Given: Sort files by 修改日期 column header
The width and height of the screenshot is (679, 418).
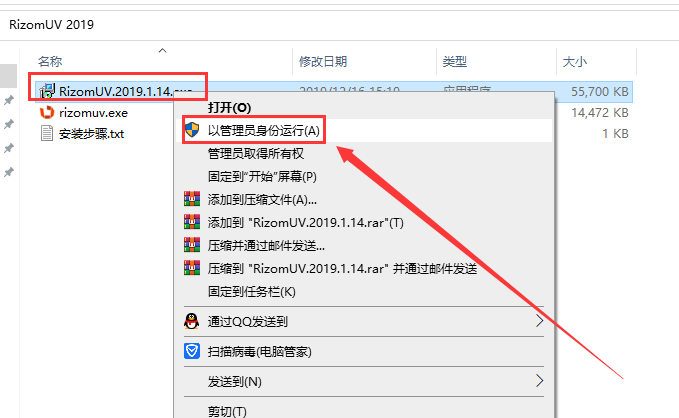Looking at the screenshot, I should pyautogui.click(x=324, y=62).
